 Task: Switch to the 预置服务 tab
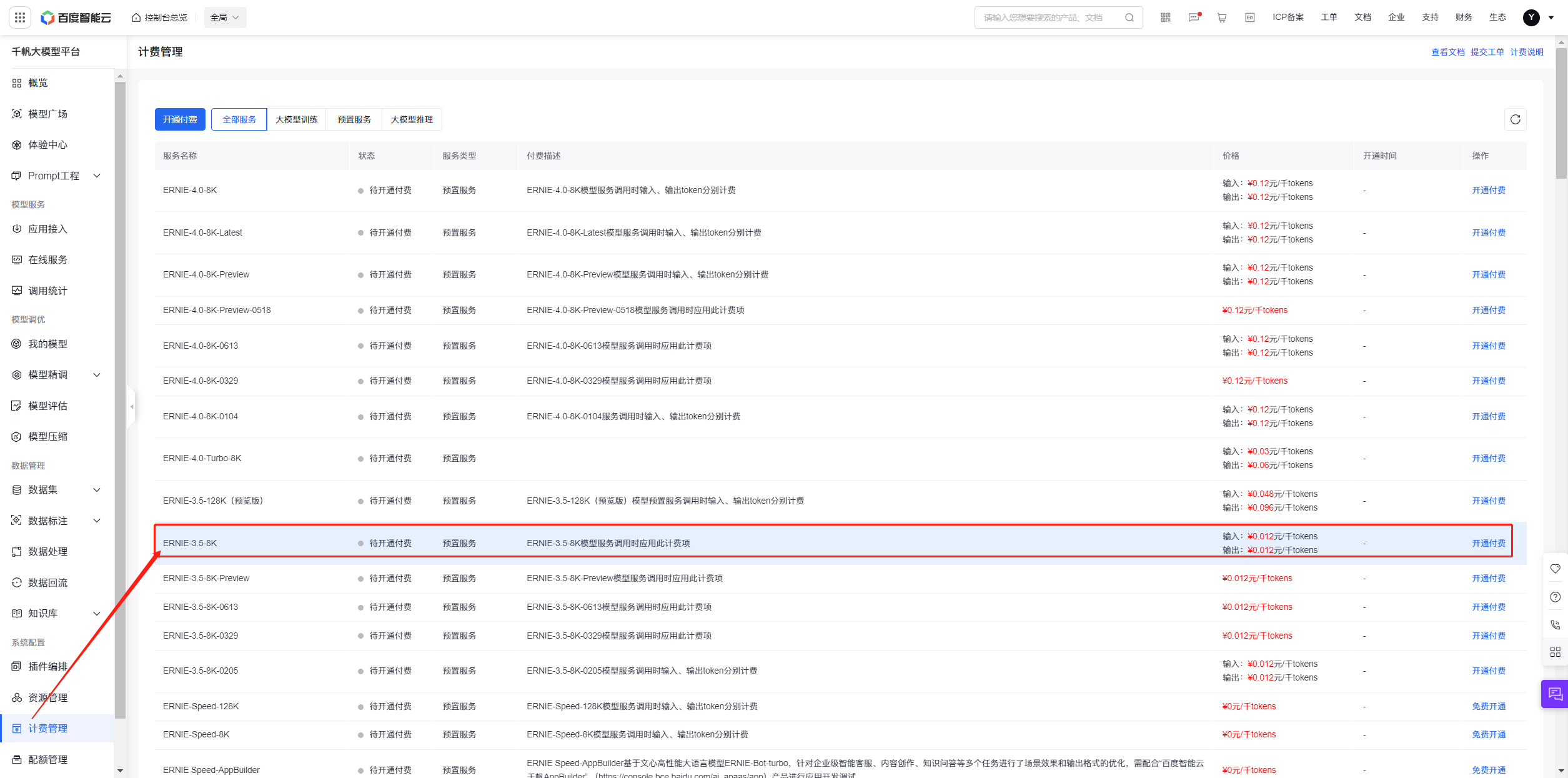pyautogui.click(x=354, y=119)
